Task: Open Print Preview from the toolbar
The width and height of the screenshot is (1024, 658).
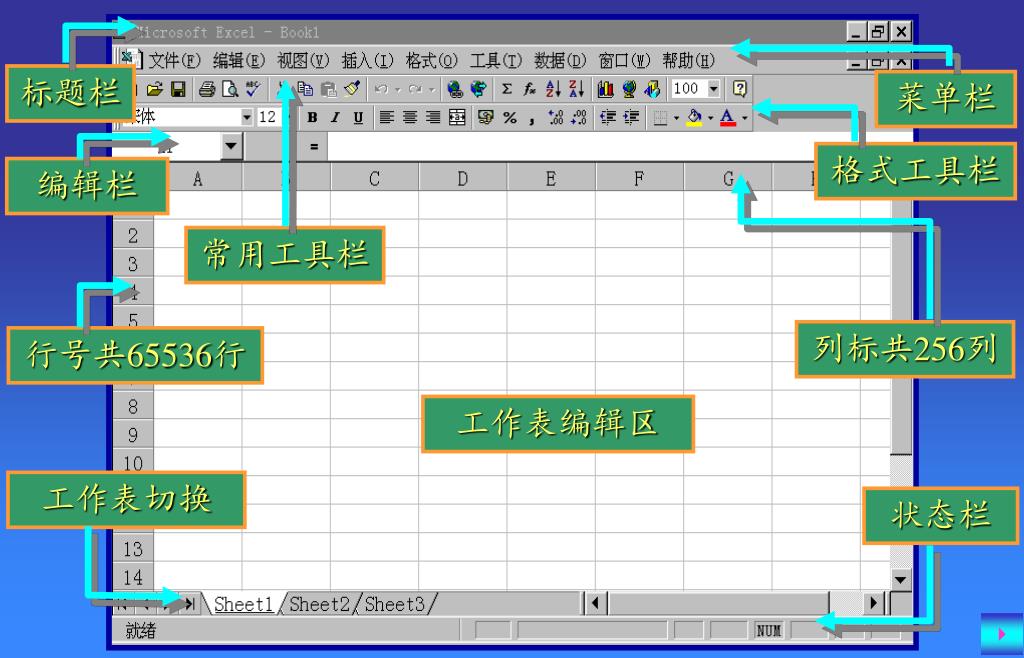Action: point(230,89)
